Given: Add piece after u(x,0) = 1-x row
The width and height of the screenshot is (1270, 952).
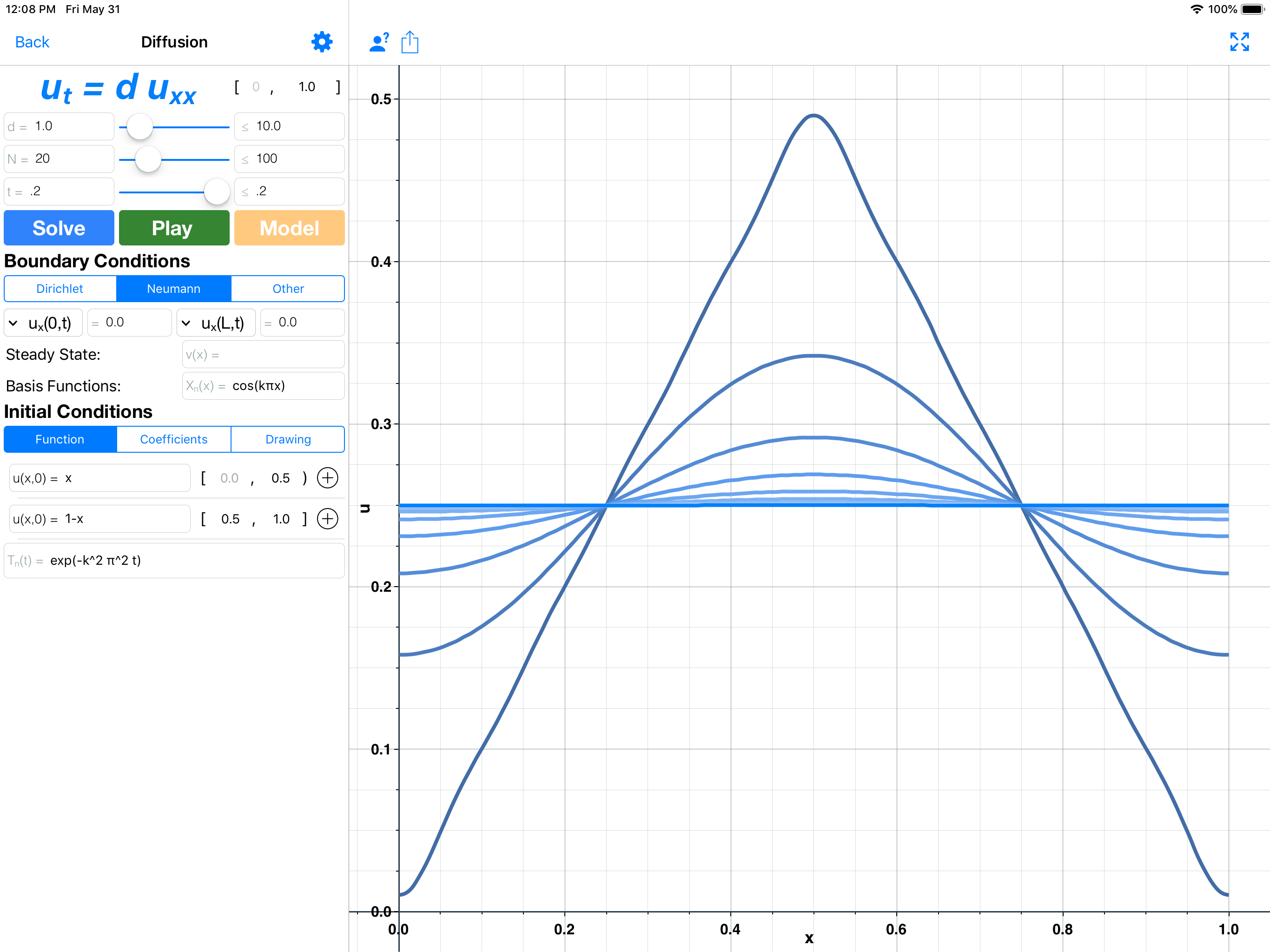Looking at the screenshot, I should 328,518.
